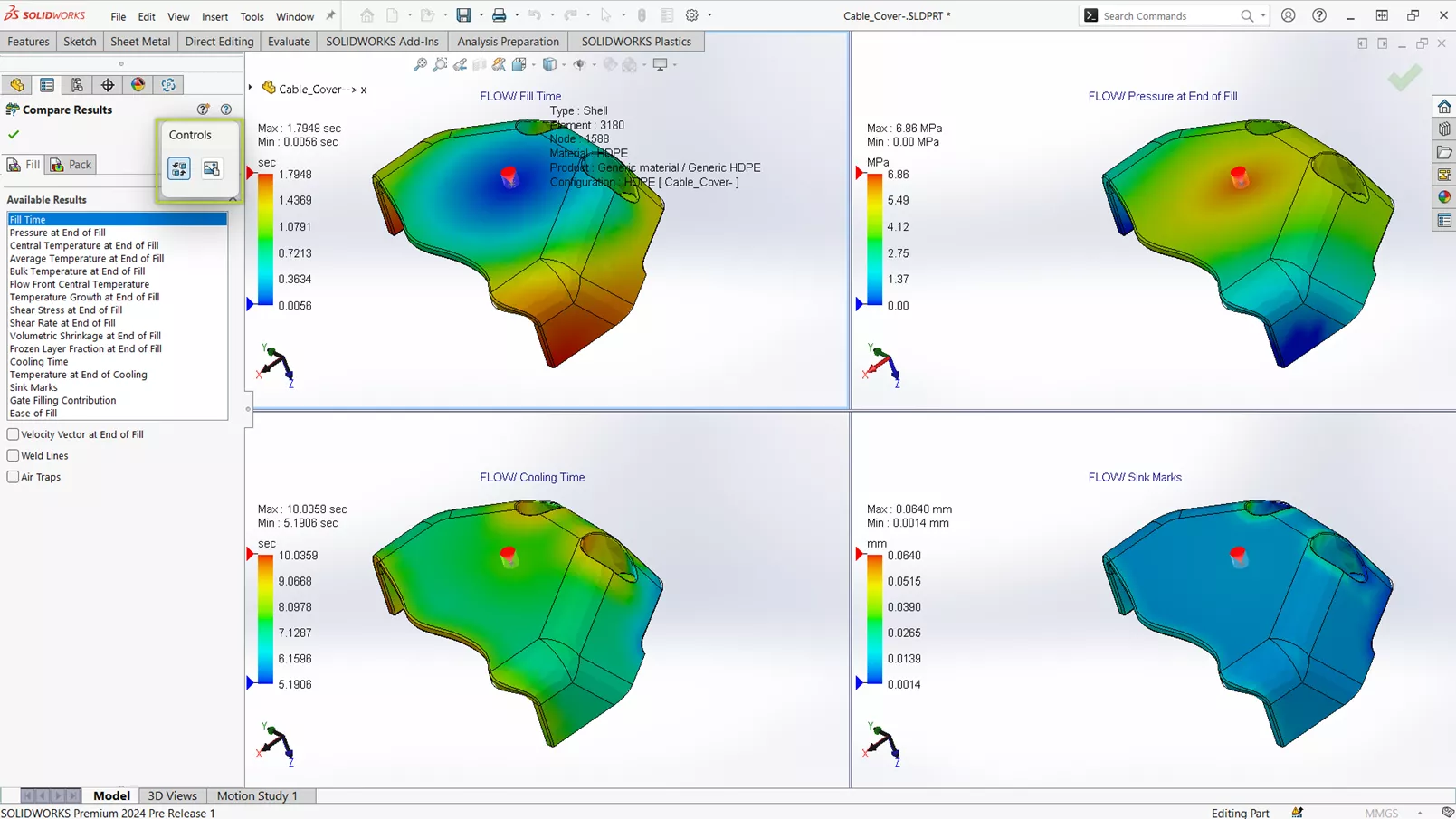This screenshot has height=819, width=1456.
Task: Click the confirm corner green checkmark in viewport
Action: 1404,78
